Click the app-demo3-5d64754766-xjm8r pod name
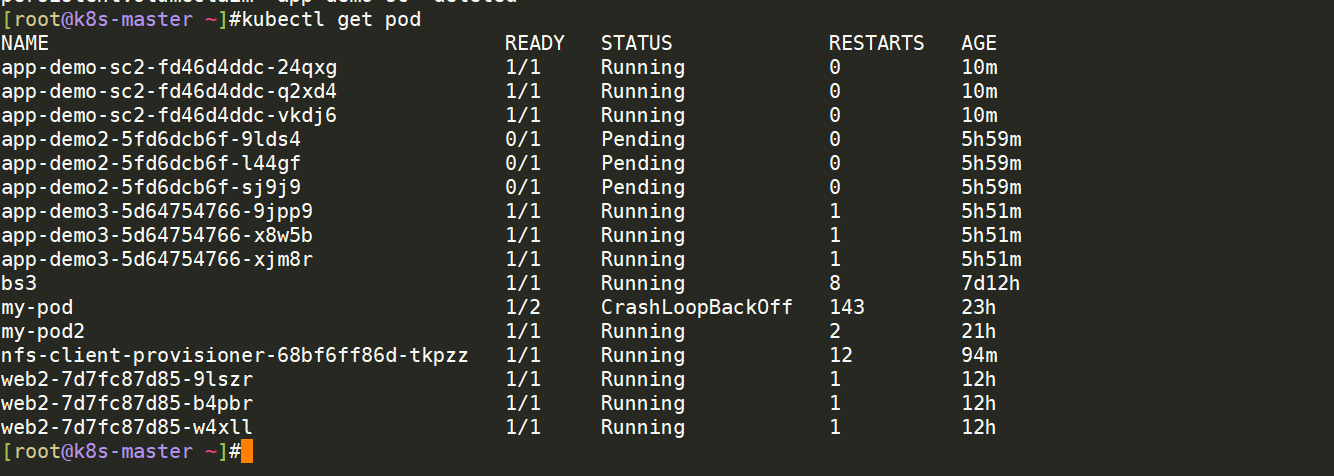1334x476 pixels. pos(157,260)
